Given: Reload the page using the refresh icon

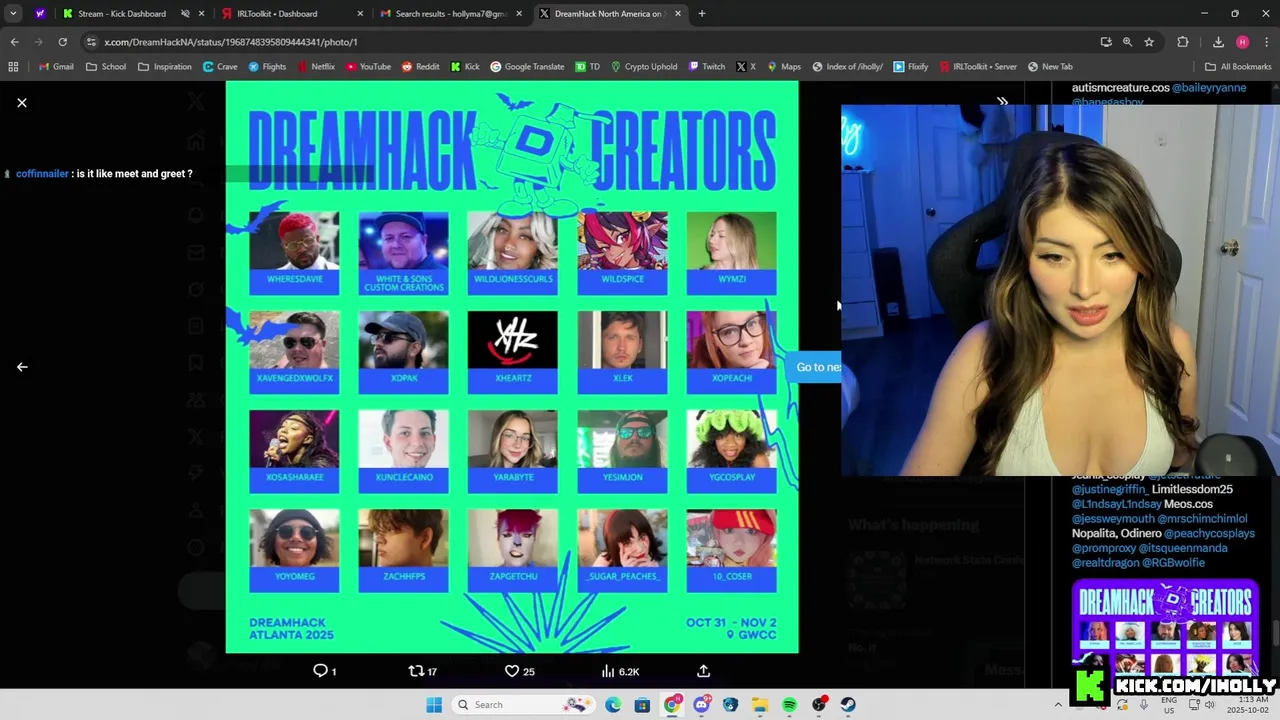Looking at the screenshot, I should click(x=62, y=42).
